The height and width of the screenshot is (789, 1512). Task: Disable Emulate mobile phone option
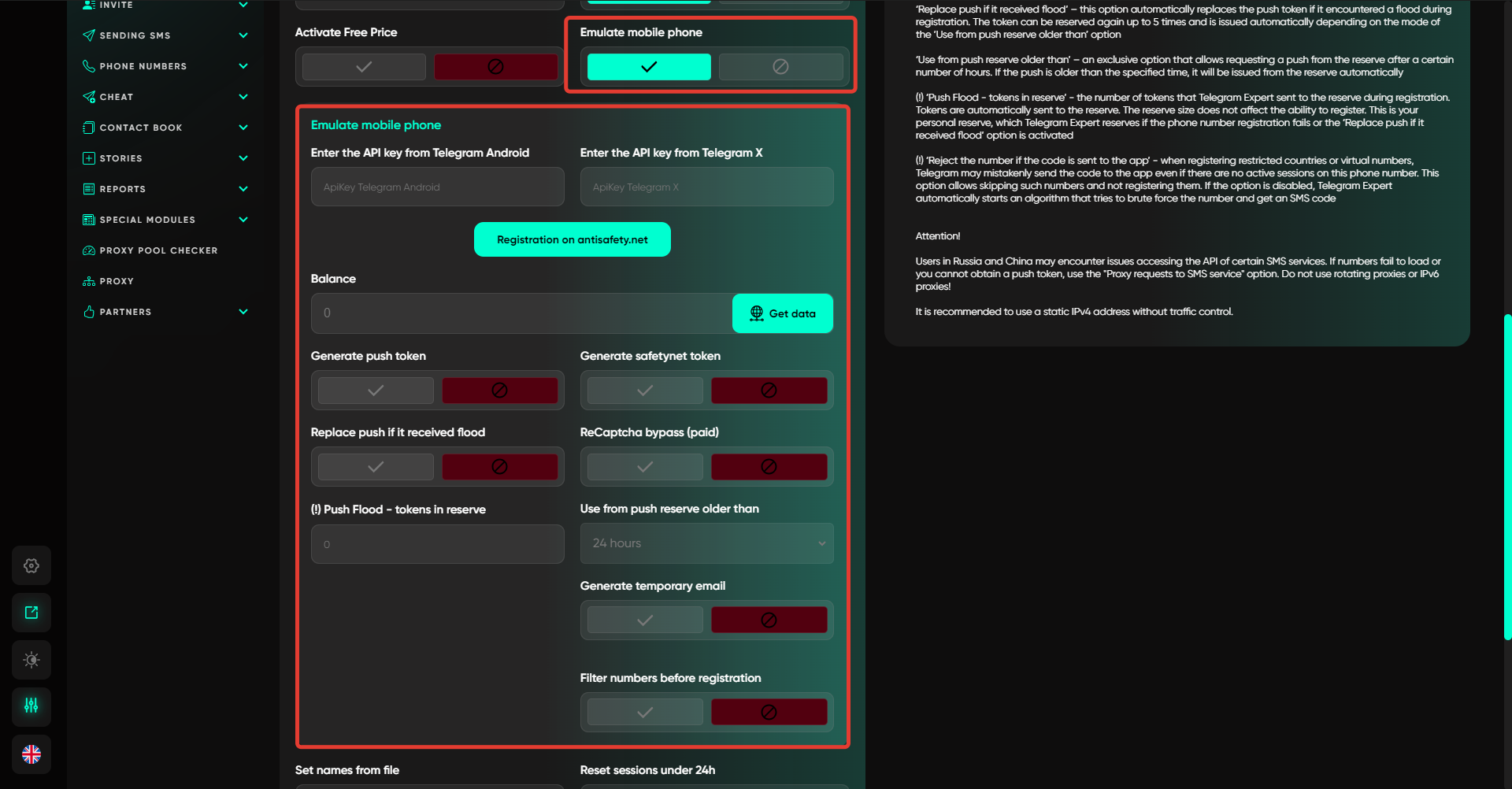point(780,67)
